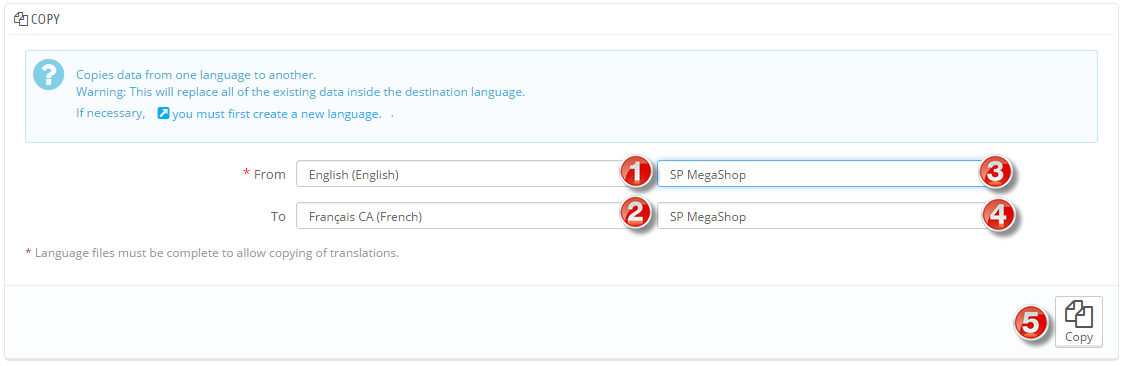The height and width of the screenshot is (366, 1123).
Task: Follow the 'you must first create a new language' link
Action: (x=276, y=114)
